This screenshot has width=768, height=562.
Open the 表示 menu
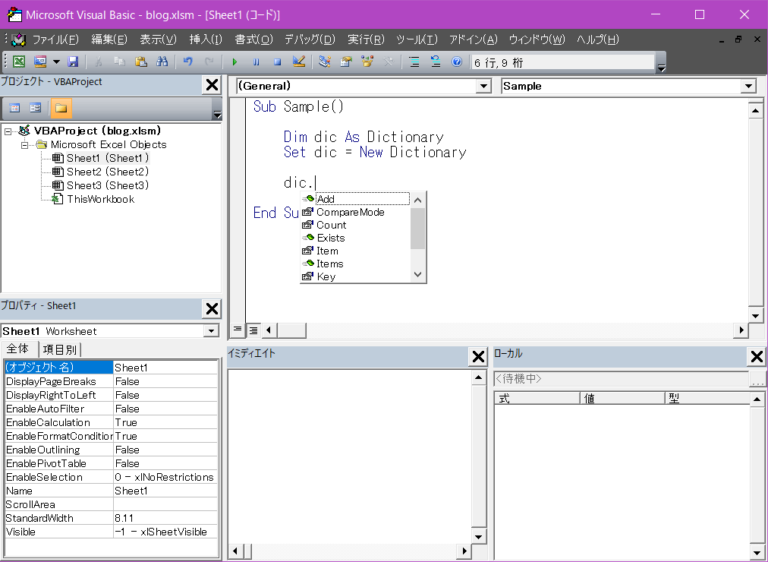point(158,40)
